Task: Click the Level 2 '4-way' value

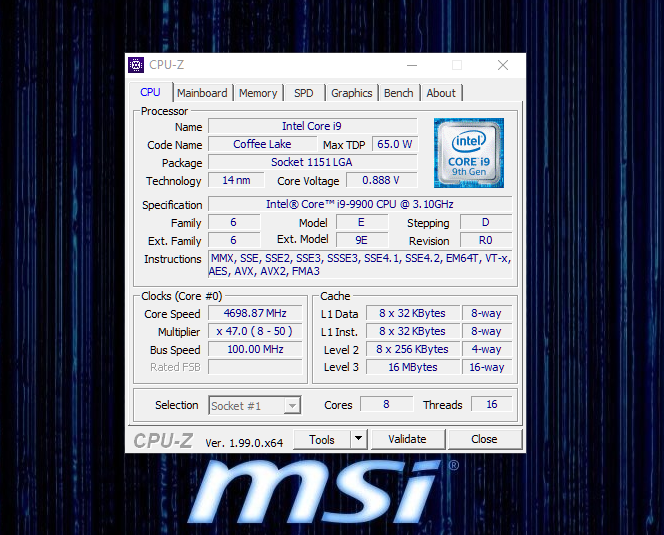Action: [x=487, y=349]
